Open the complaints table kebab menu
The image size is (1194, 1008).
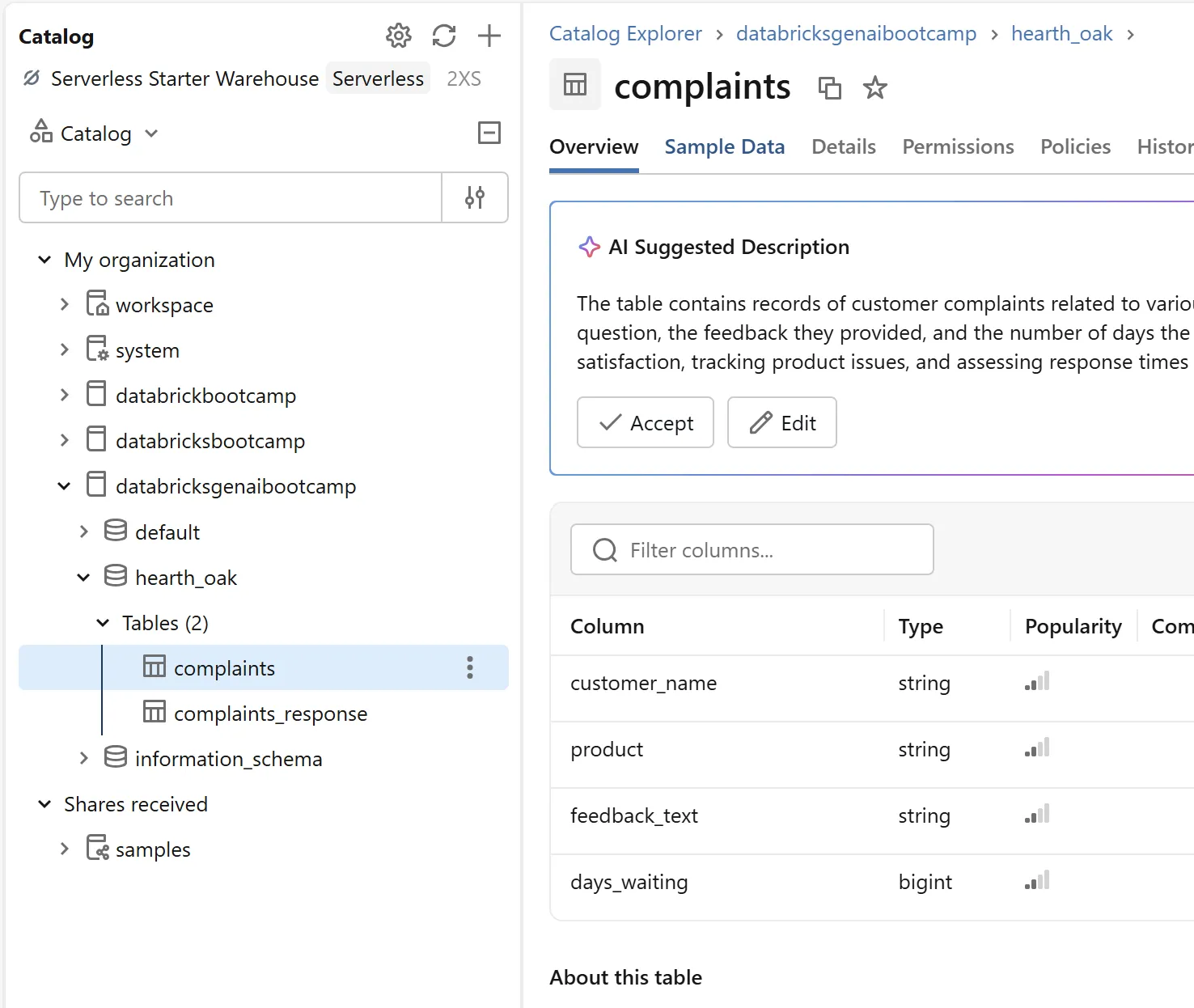point(470,667)
